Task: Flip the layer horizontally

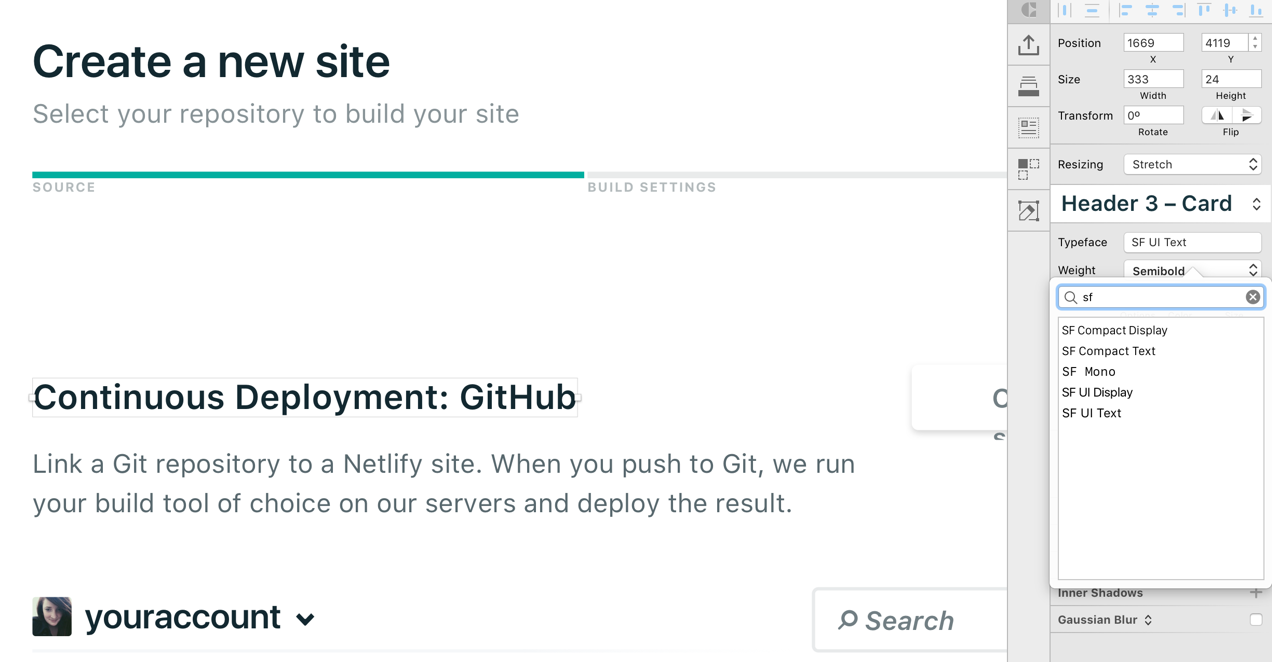Action: pos(1216,115)
